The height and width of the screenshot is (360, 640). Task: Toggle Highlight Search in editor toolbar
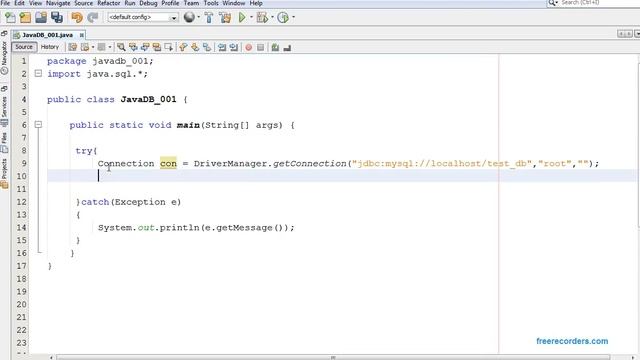coord(157,47)
